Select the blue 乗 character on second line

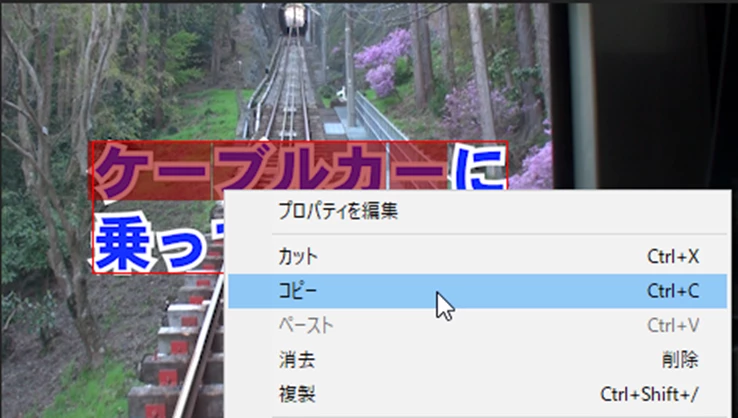point(123,242)
